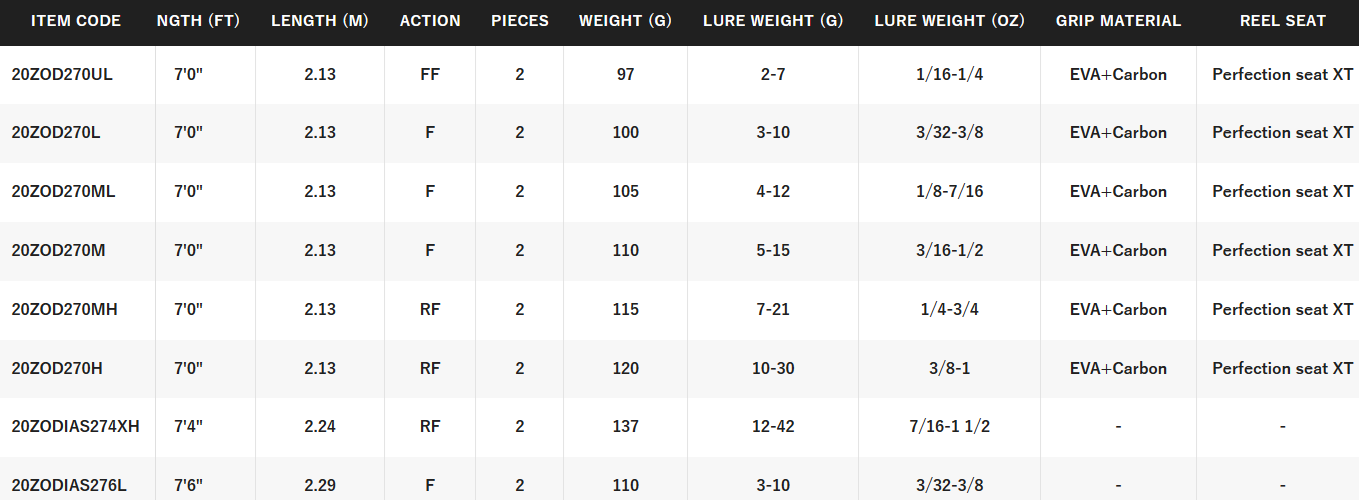Click the PIECES column header
Image resolution: width=1359 pixels, height=500 pixels.
[520, 21]
